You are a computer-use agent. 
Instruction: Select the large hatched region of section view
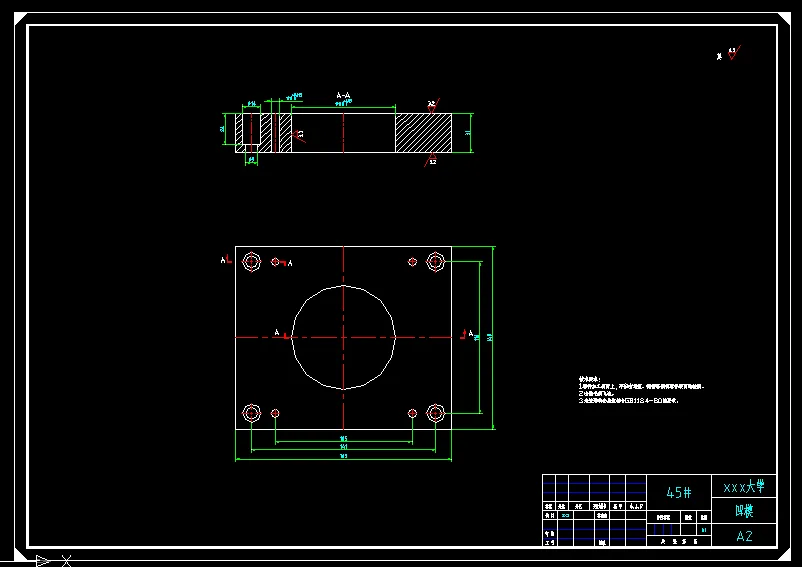pos(424,133)
